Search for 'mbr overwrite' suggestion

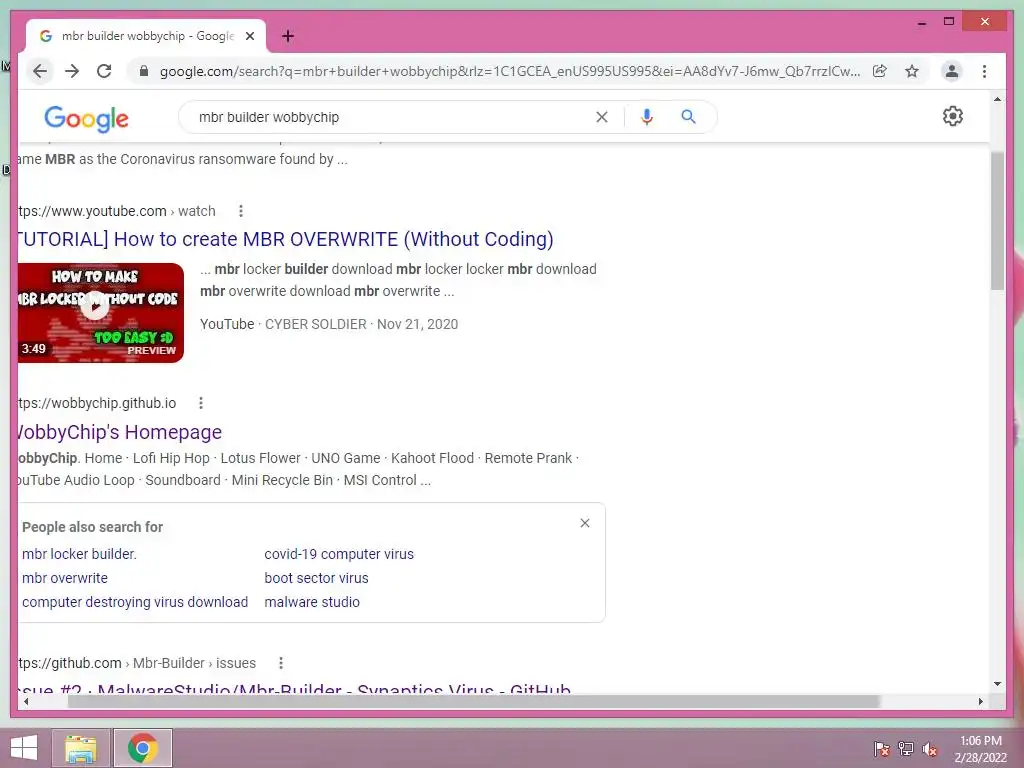coord(65,578)
